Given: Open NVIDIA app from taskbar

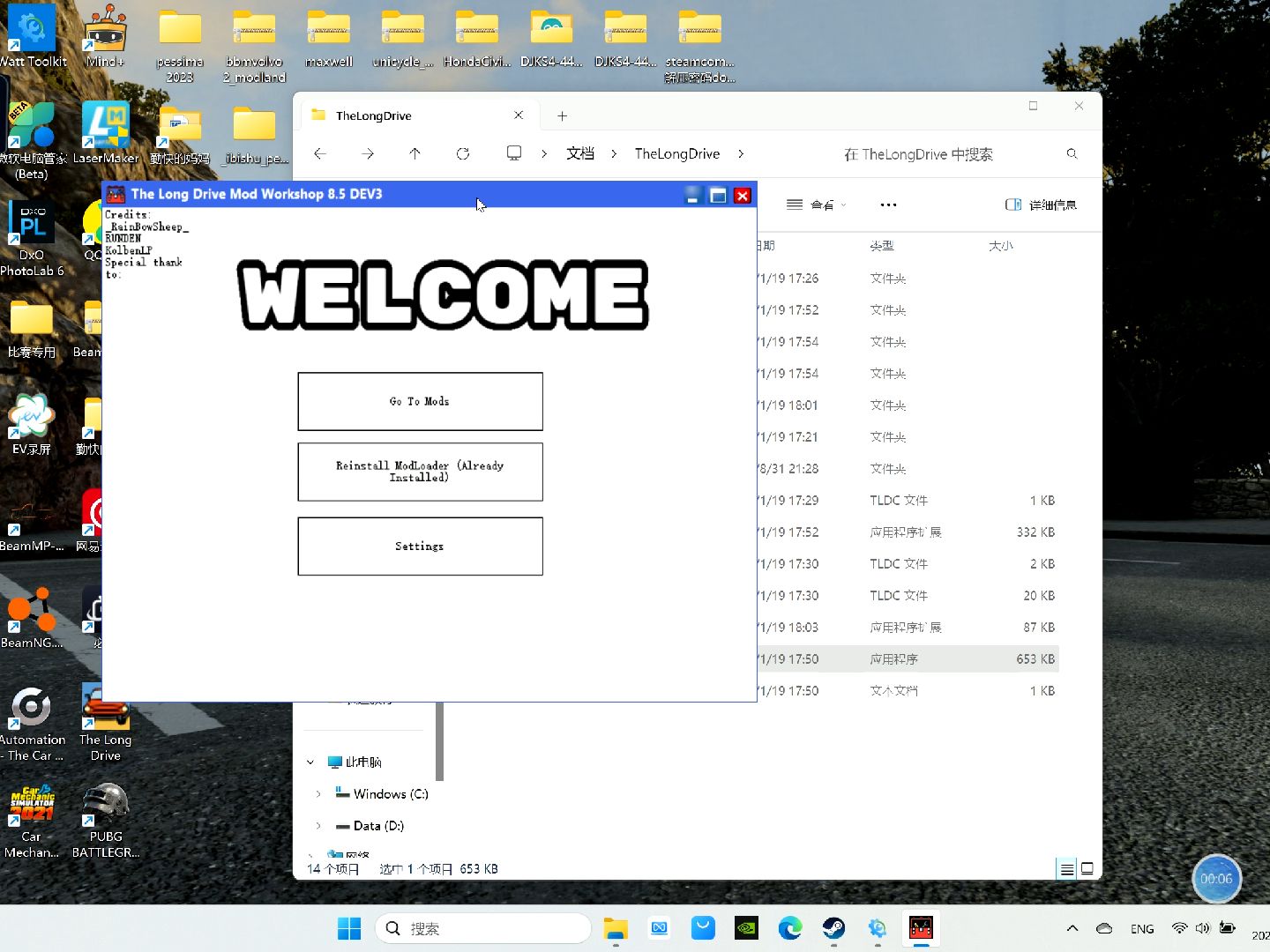Looking at the screenshot, I should (x=746, y=928).
